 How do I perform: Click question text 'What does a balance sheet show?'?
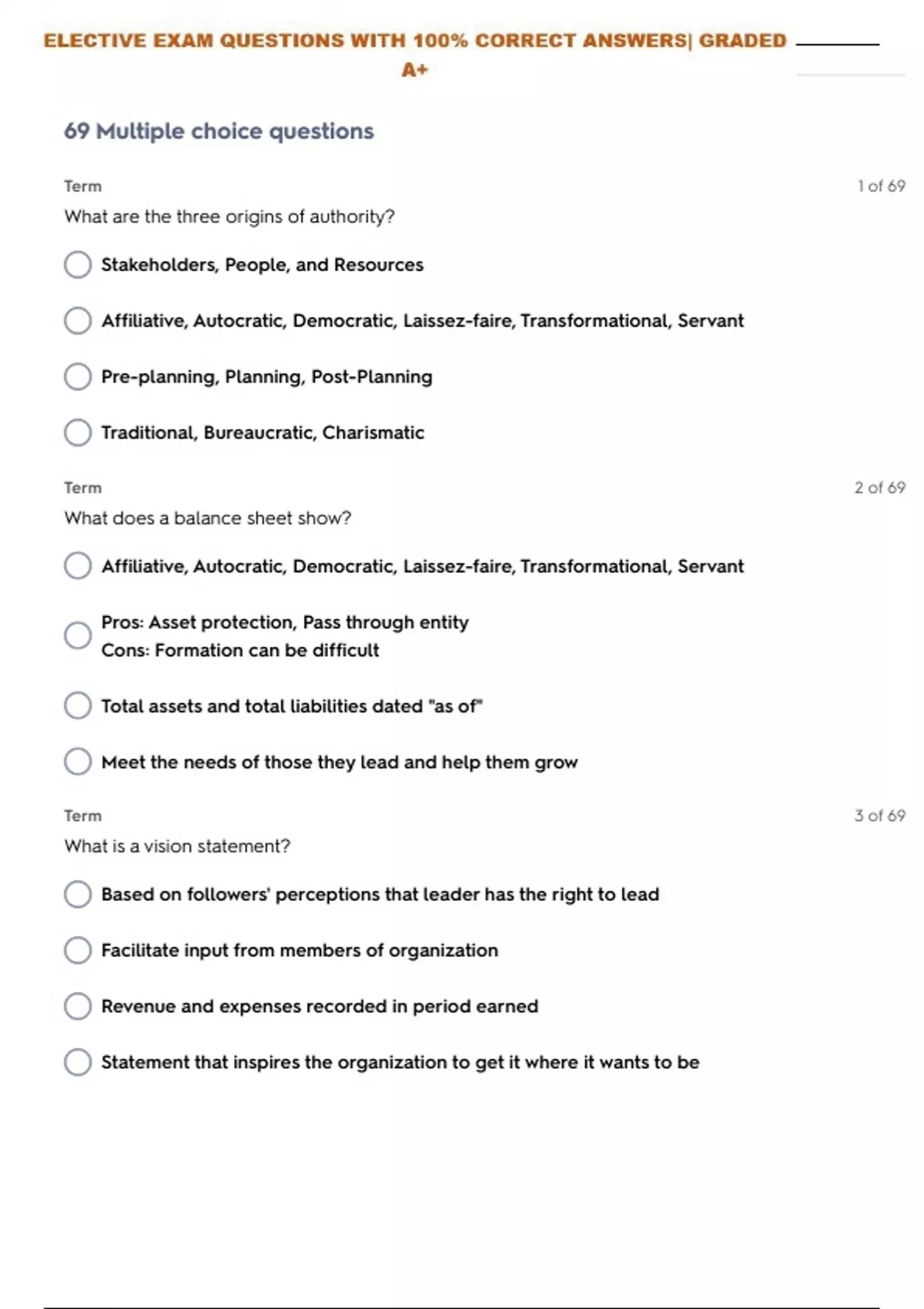tap(208, 518)
